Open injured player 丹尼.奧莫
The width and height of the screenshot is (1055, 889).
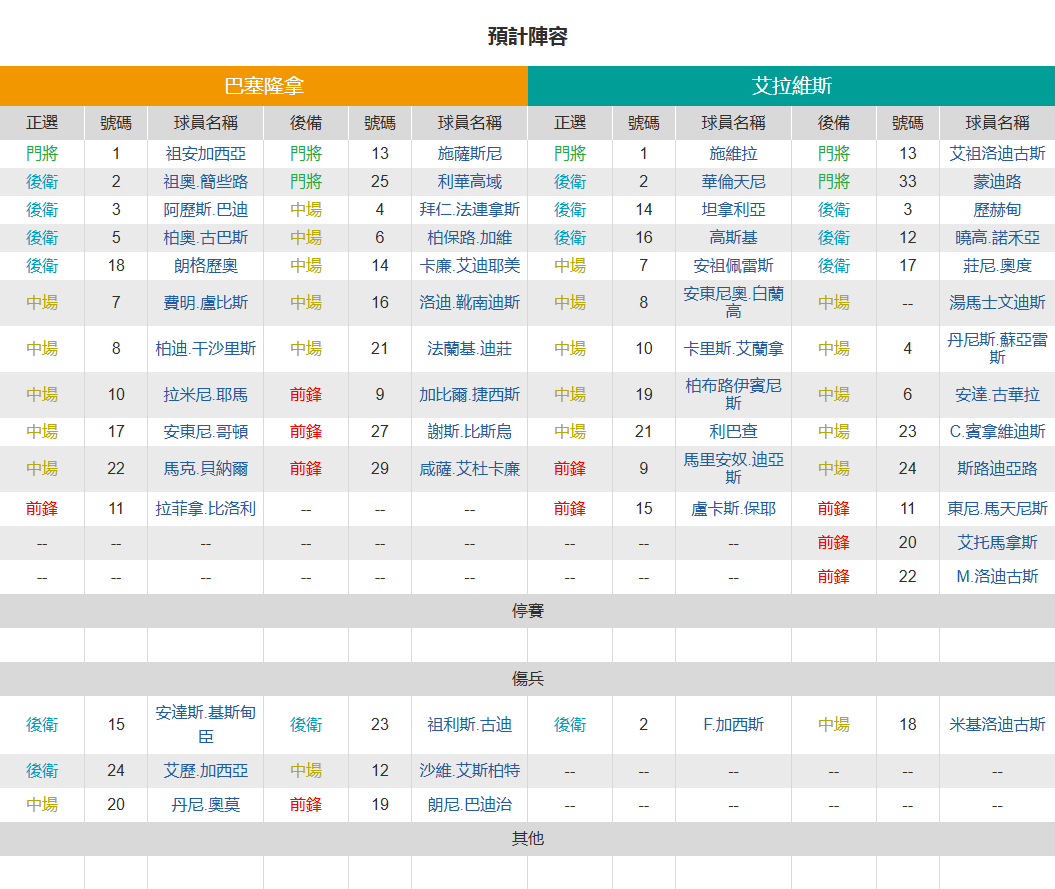tap(205, 805)
